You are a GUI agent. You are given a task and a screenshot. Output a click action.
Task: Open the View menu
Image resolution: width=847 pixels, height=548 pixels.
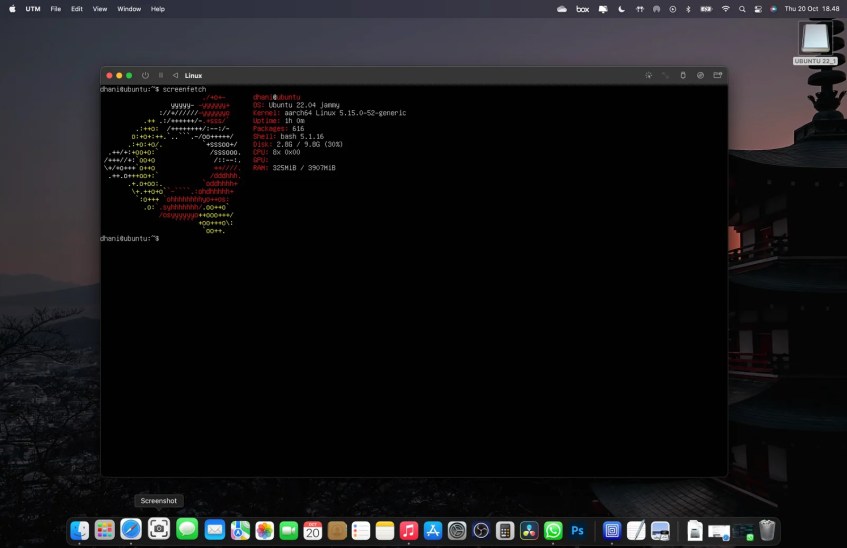[100, 9]
